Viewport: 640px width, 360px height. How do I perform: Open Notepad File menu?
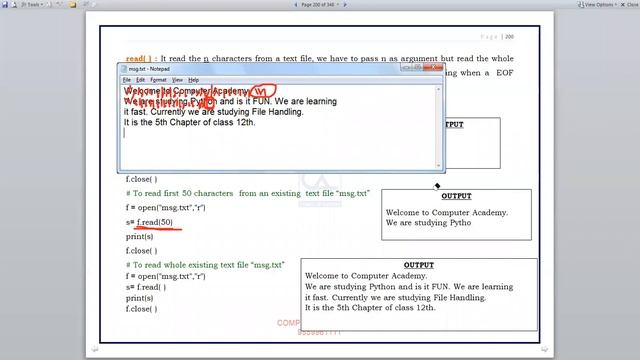pyautogui.click(x=127, y=80)
